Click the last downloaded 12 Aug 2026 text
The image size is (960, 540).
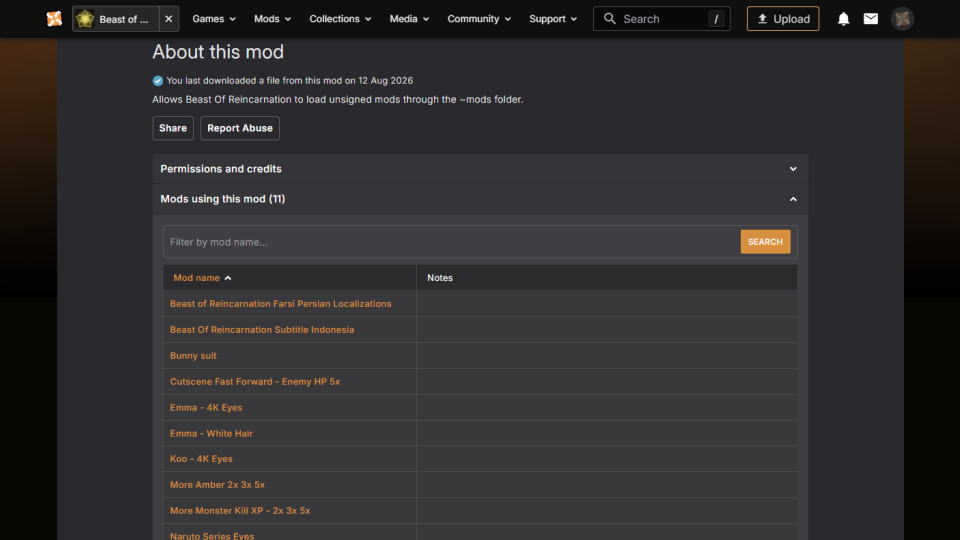[x=290, y=81]
